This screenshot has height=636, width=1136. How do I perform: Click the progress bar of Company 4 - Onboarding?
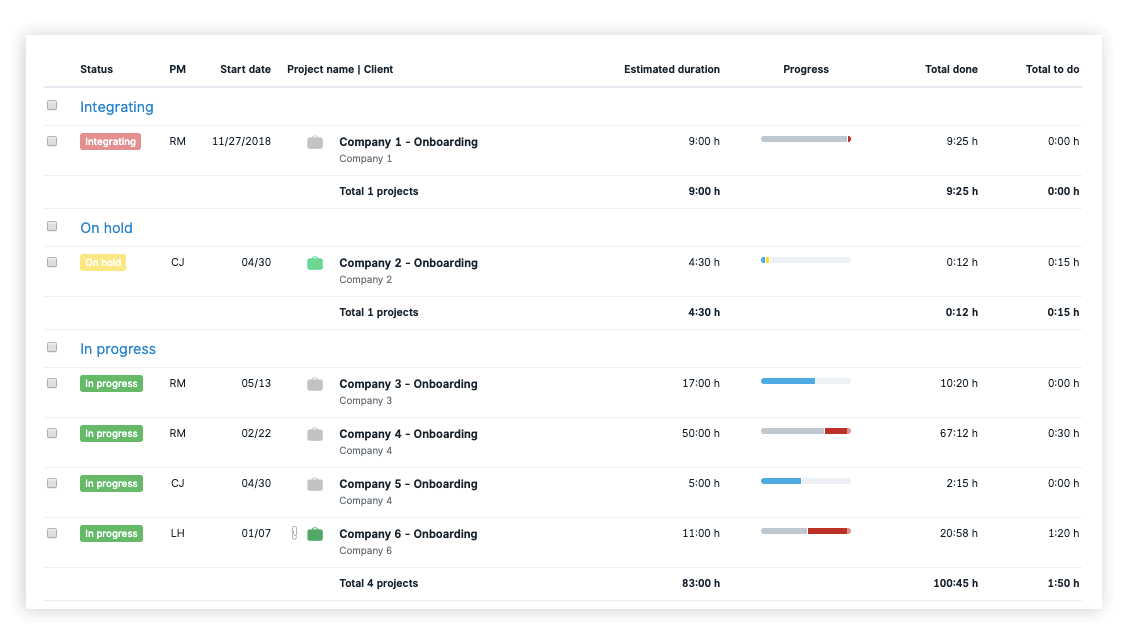806,431
